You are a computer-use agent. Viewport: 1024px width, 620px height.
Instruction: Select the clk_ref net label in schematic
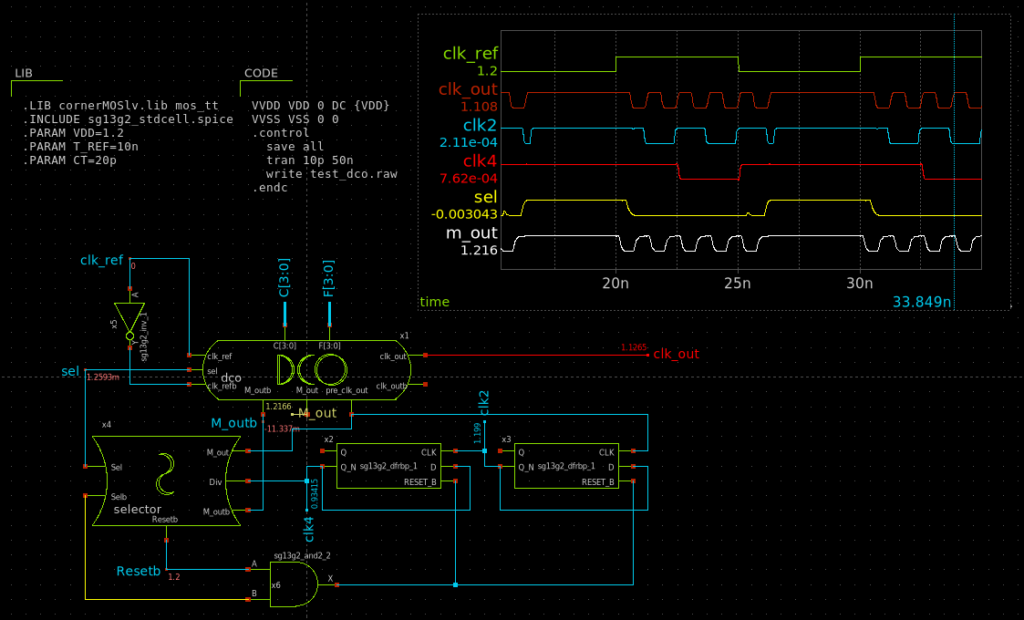click(x=102, y=261)
